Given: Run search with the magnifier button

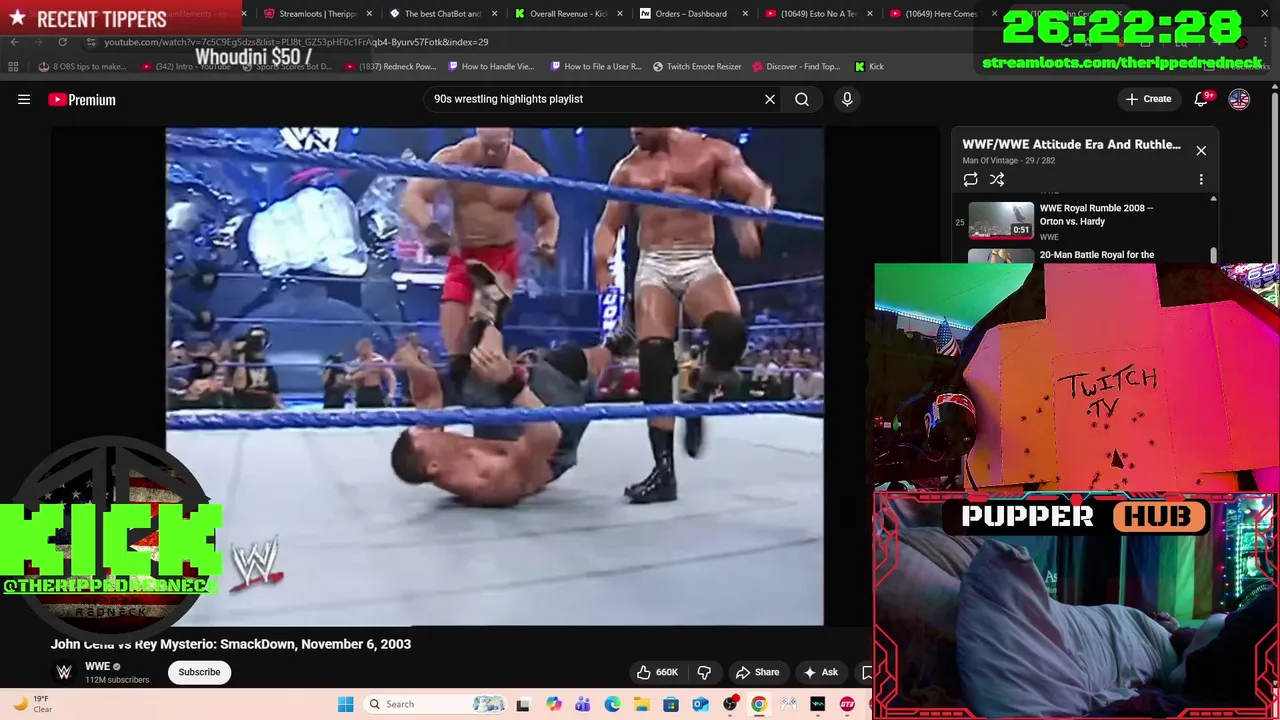Looking at the screenshot, I should [x=802, y=99].
